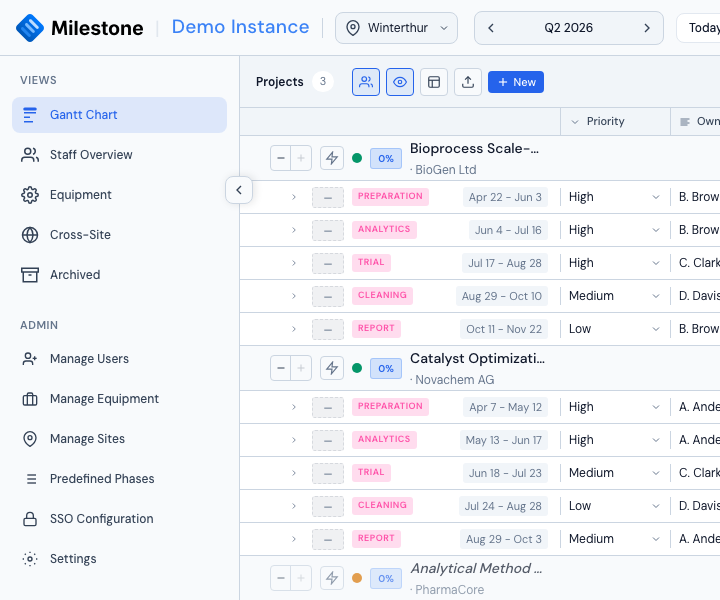The height and width of the screenshot is (600, 720).
Task: Go to the Equipment view
Action: 119,195
